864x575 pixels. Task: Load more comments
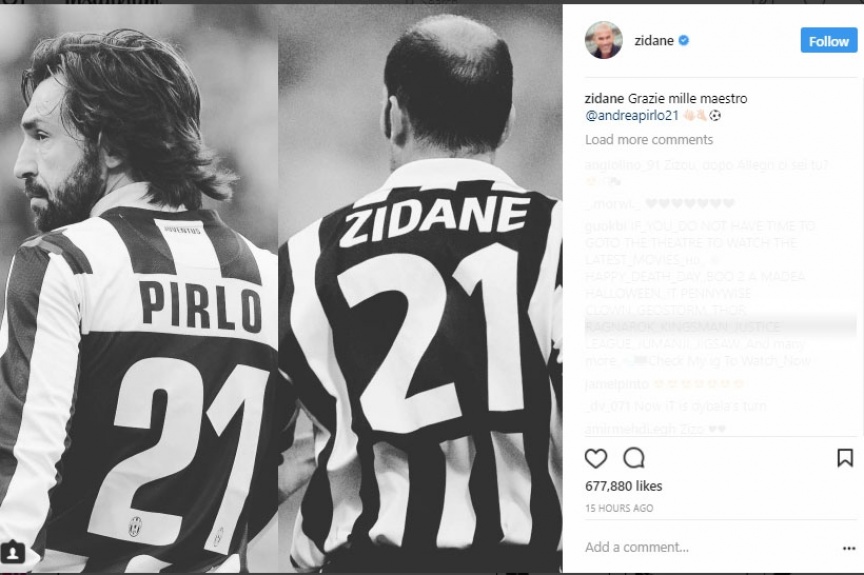pyautogui.click(x=649, y=140)
